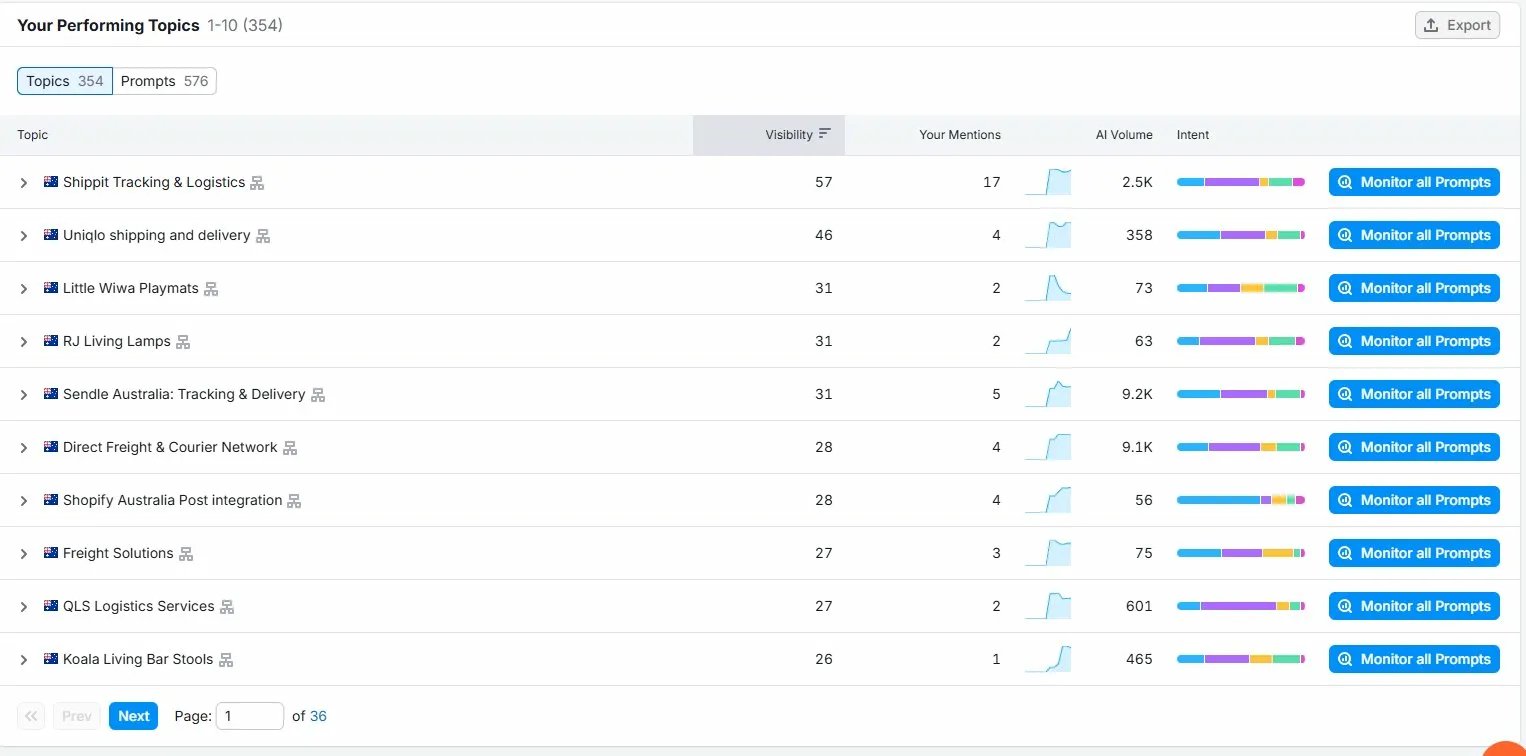Viewport: 1526px width, 756px height.
Task: Click the Page number input field
Action: [250, 716]
